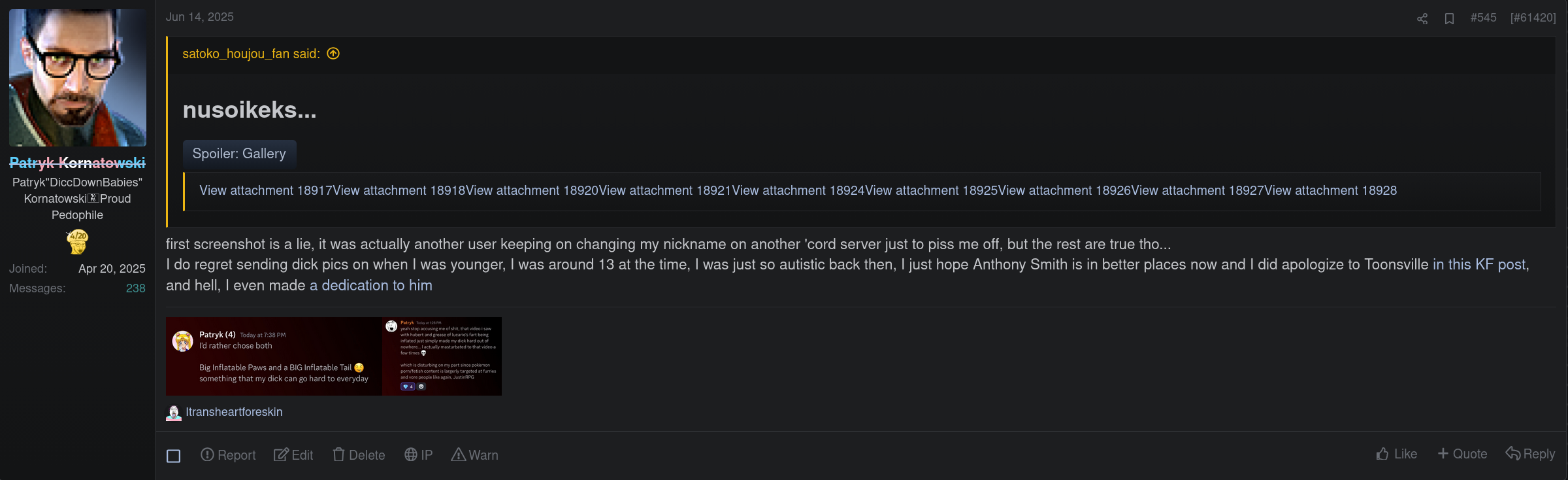View the user's 238 messages count
The image size is (1568, 480).
pos(135,288)
